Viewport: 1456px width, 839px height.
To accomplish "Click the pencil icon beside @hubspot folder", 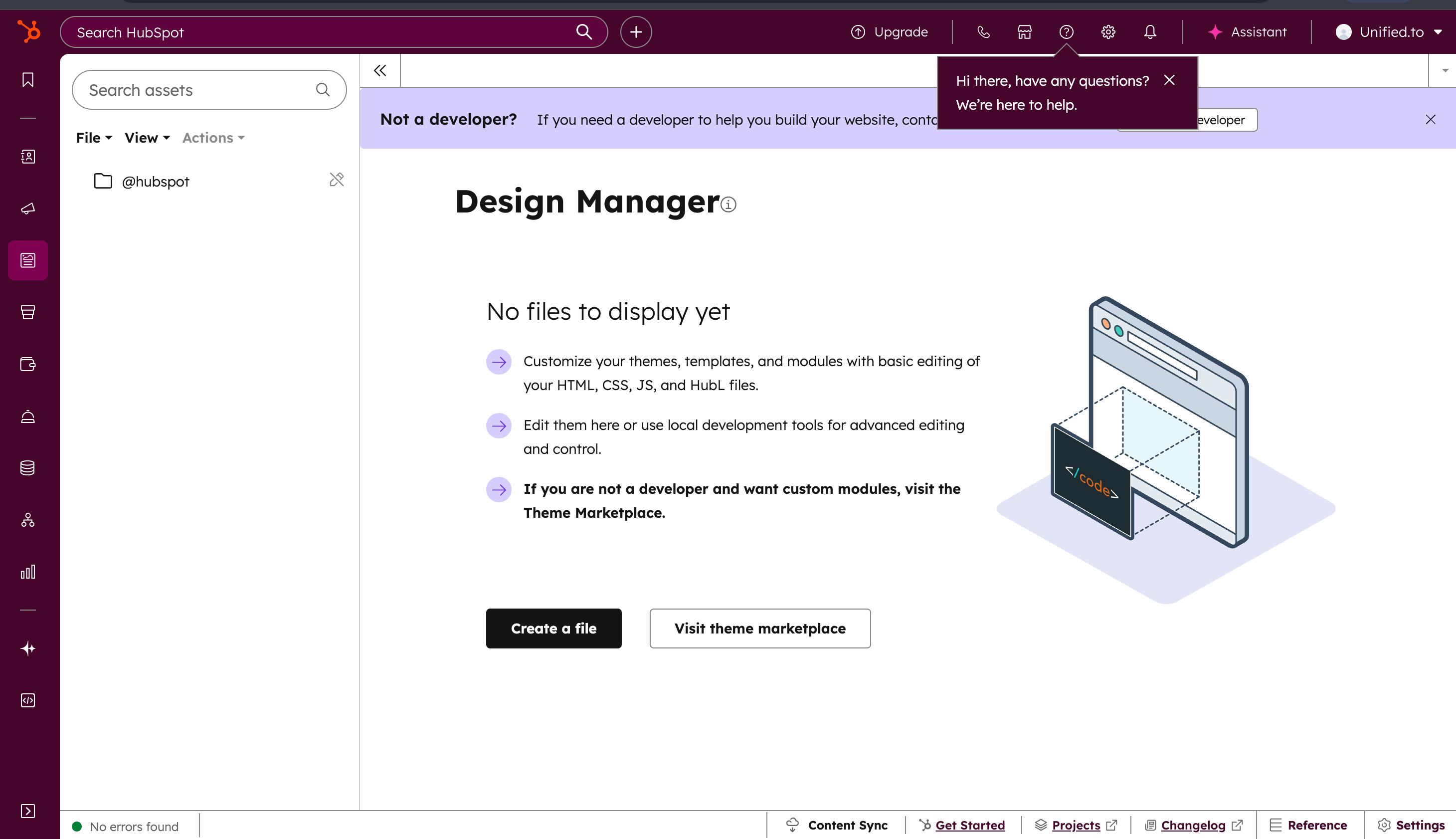I will tap(337, 180).
